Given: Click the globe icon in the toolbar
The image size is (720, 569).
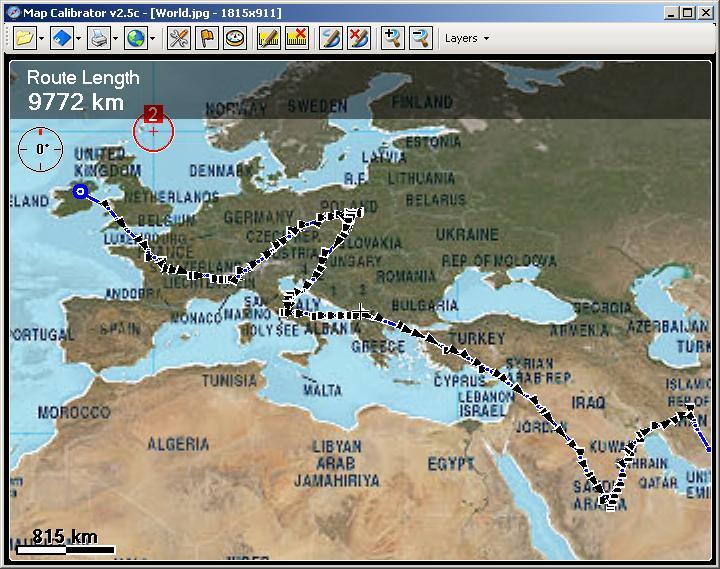Looking at the screenshot, I should tap(135, 38).
